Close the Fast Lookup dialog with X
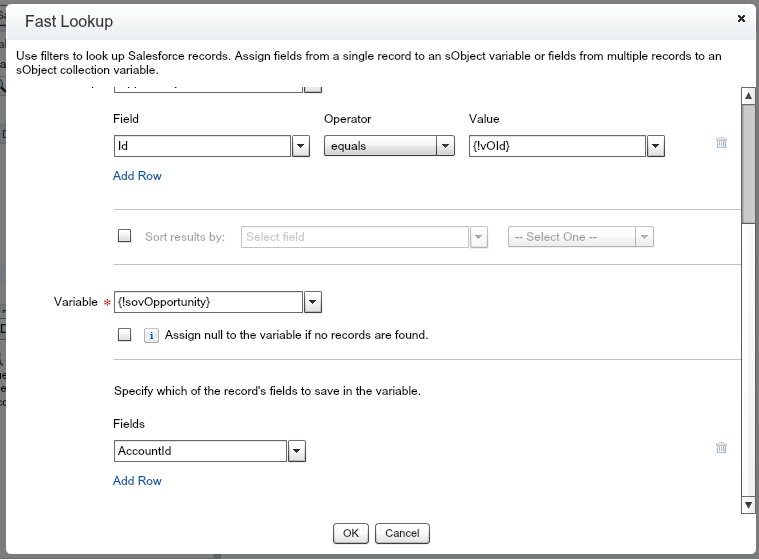This screenshot has width=759, height=560. pyautogui.click(x=741, y=18)
